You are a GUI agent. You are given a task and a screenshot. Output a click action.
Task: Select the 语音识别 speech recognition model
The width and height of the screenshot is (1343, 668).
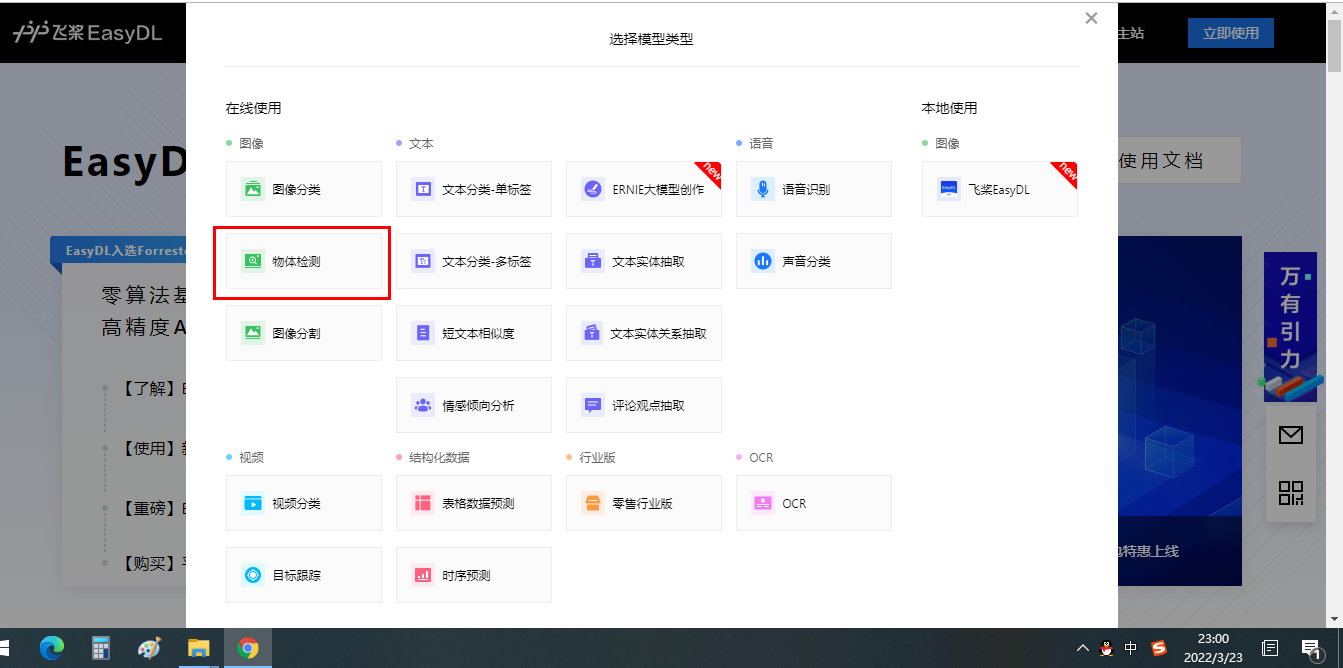tap(813, 189)
